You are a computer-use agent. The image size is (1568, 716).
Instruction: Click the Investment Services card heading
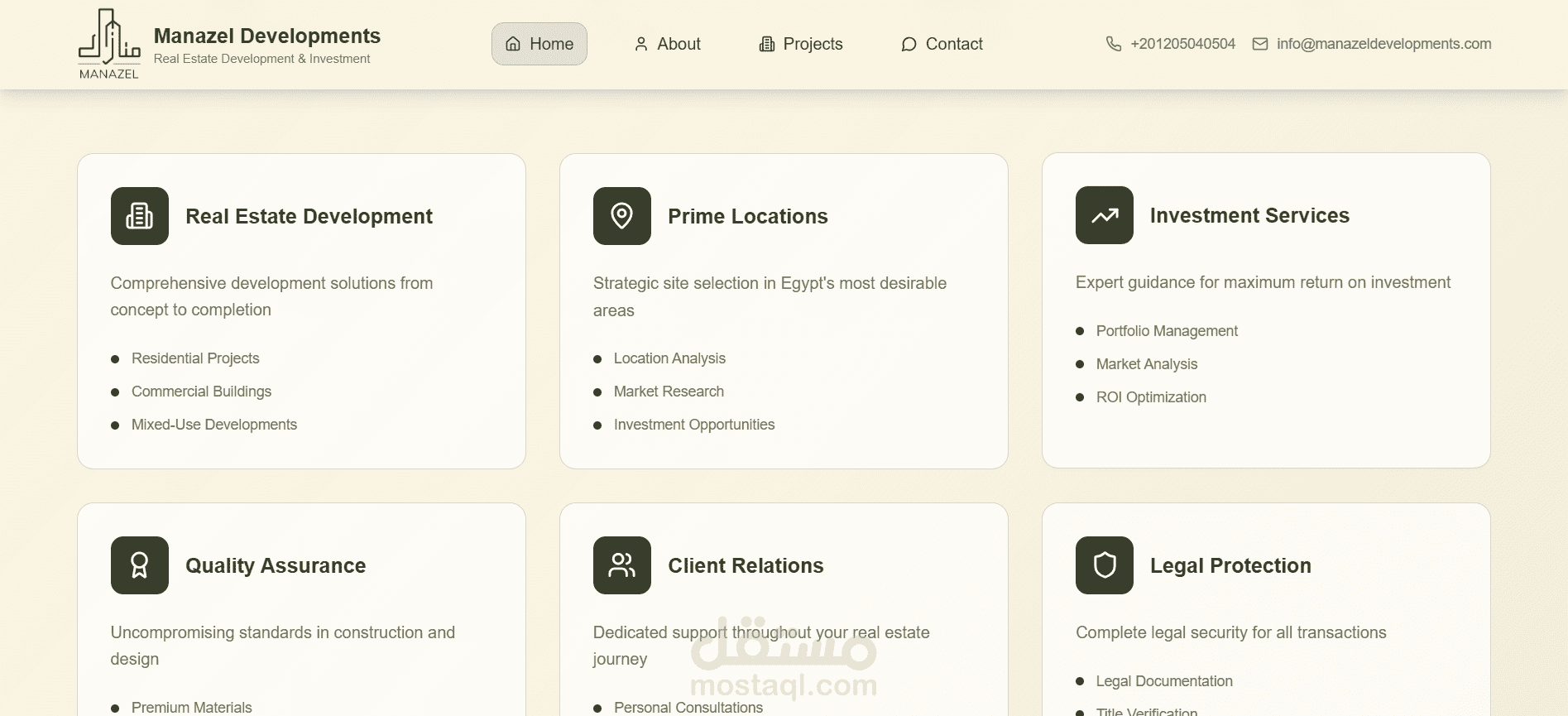(x=1249, y=215)
